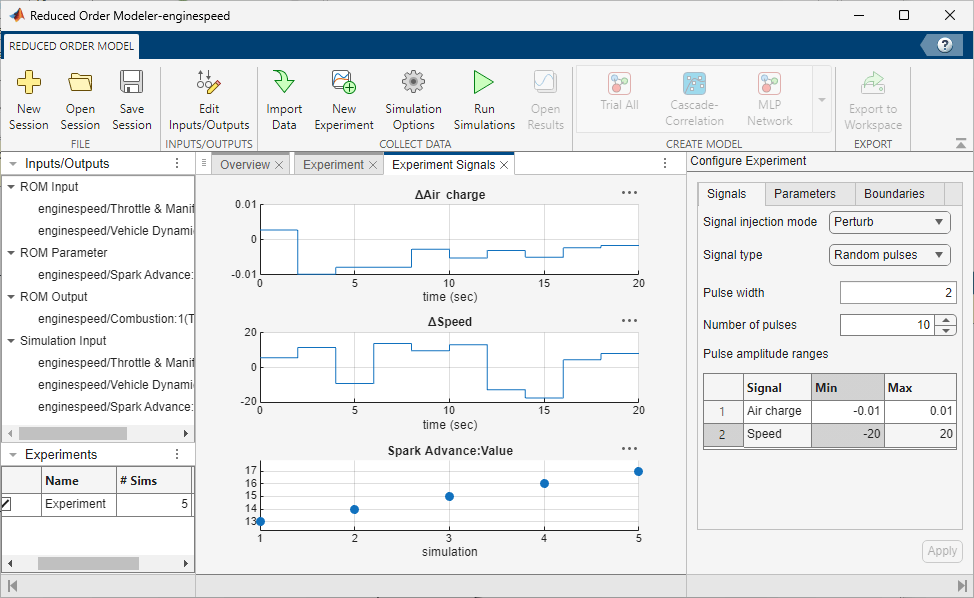974x598 pixels.
Task: Open the Parameters tab in Configure Experiment
Action: point(808,193)
